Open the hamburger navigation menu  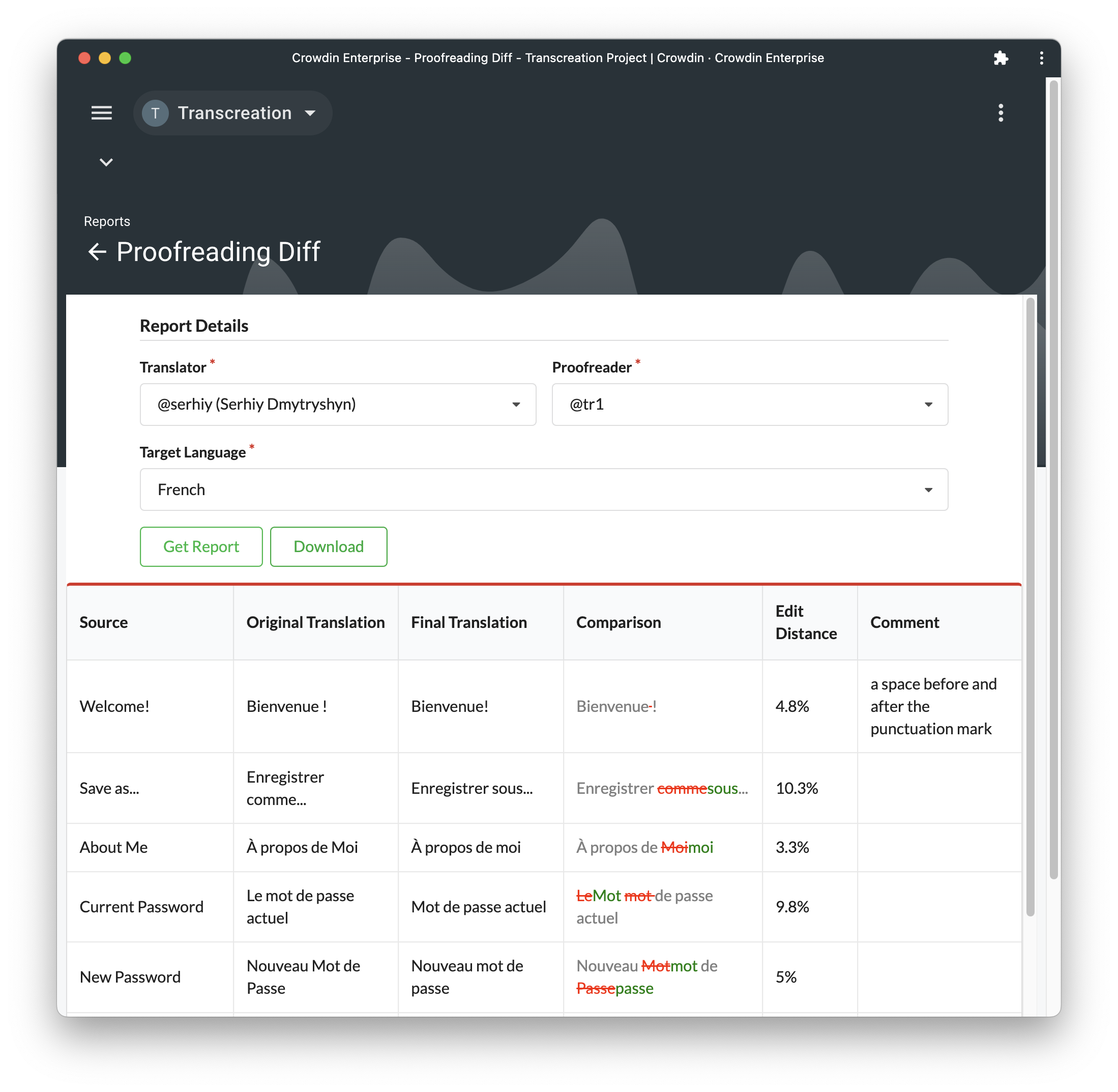click(x=102, y=113)
